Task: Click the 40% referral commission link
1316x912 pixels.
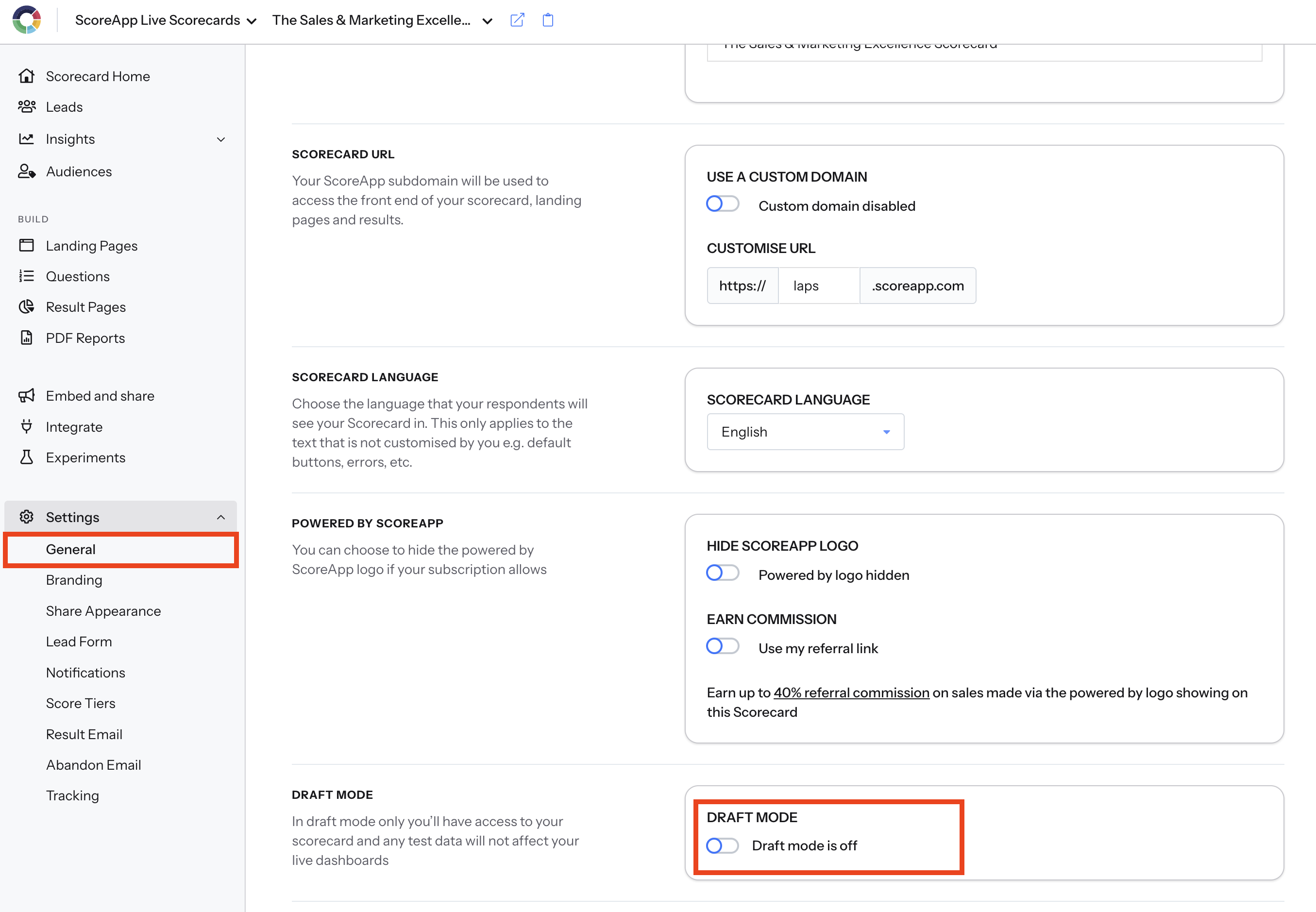Action: (x=851, y=692)
